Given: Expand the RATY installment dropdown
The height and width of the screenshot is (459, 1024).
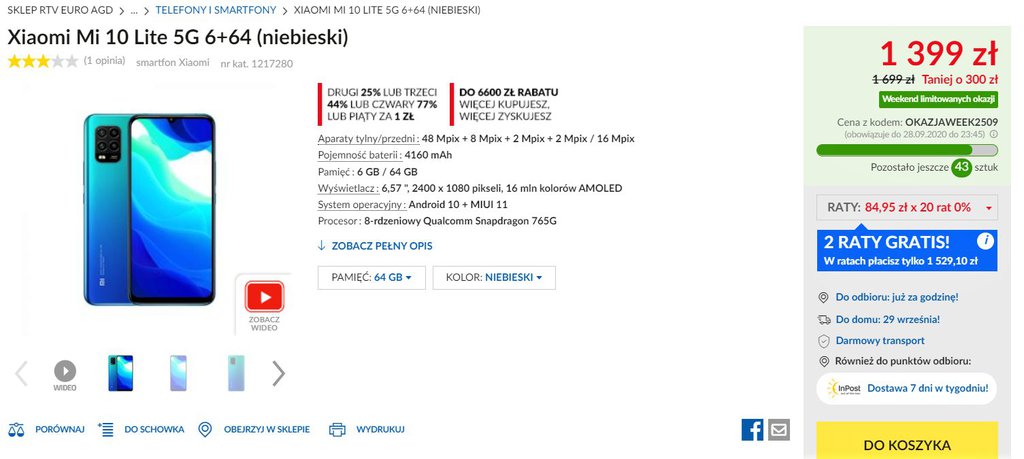Looking at the screenshot, I should [x=908, y=208].
